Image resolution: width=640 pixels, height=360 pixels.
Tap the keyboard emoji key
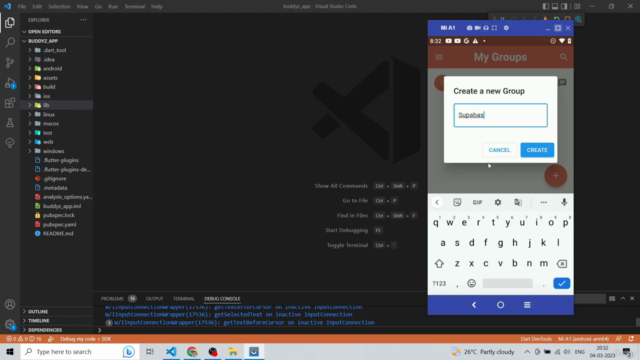[471, 283]
